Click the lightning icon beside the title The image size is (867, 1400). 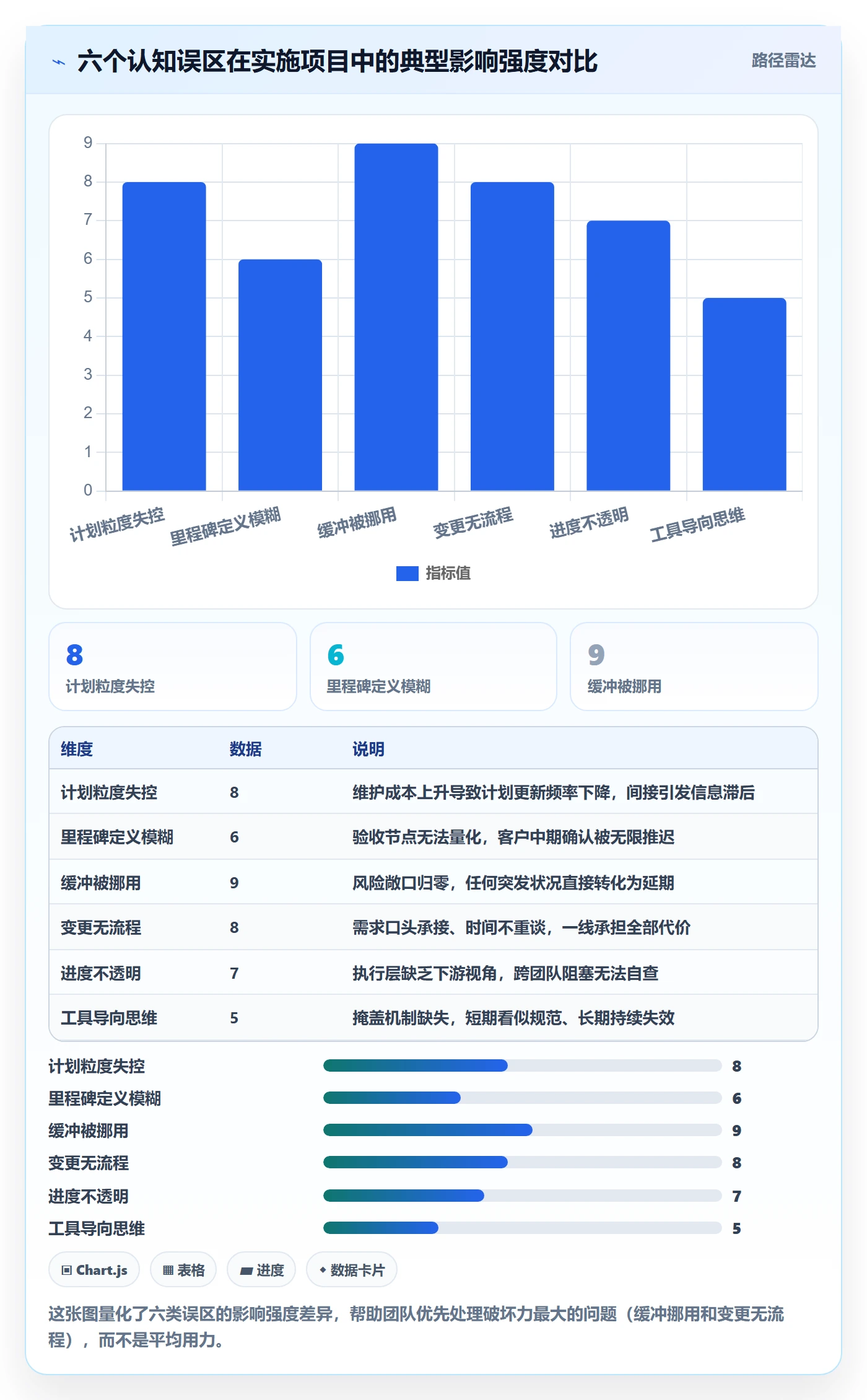click(x=59, y=62)
